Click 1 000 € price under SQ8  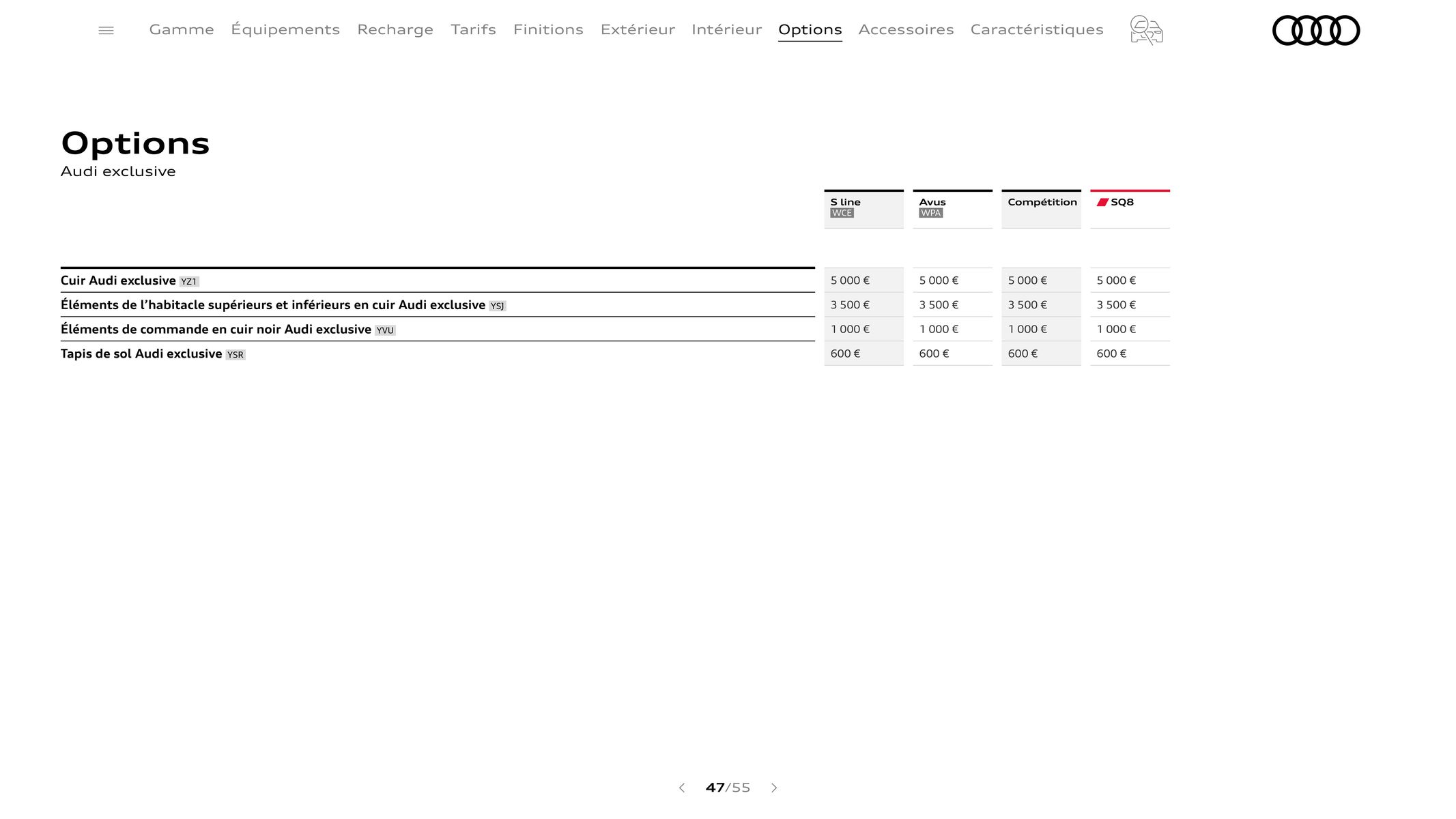click(1116, 329)
